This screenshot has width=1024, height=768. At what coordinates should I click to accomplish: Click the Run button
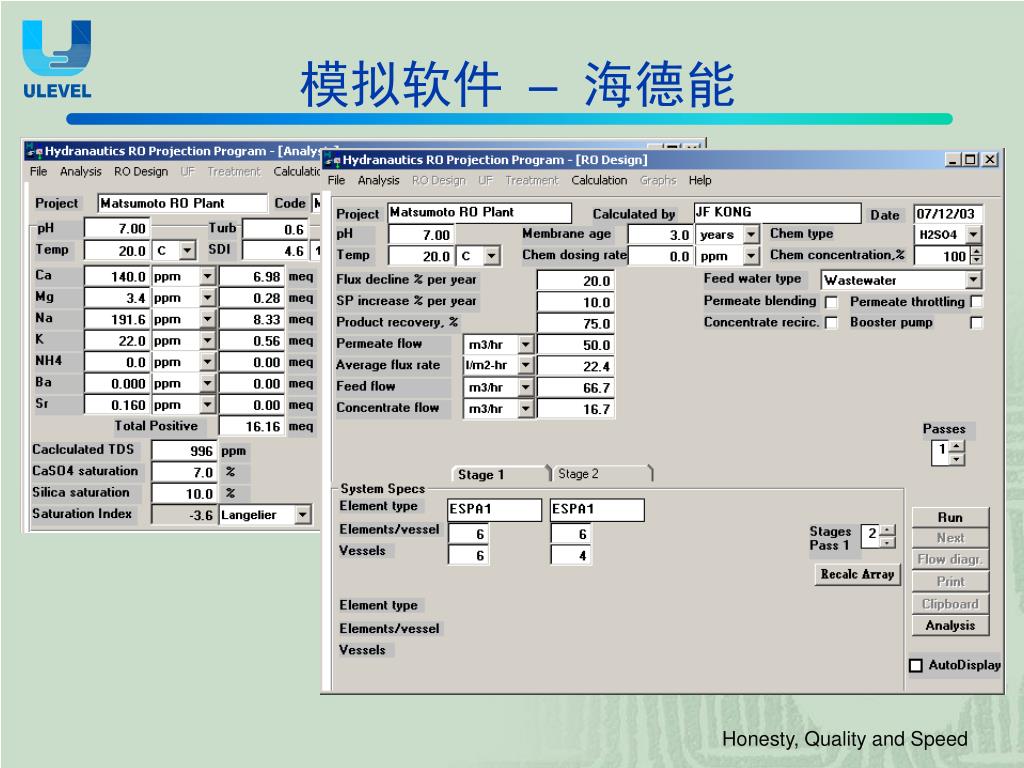[x=950, y=517]
